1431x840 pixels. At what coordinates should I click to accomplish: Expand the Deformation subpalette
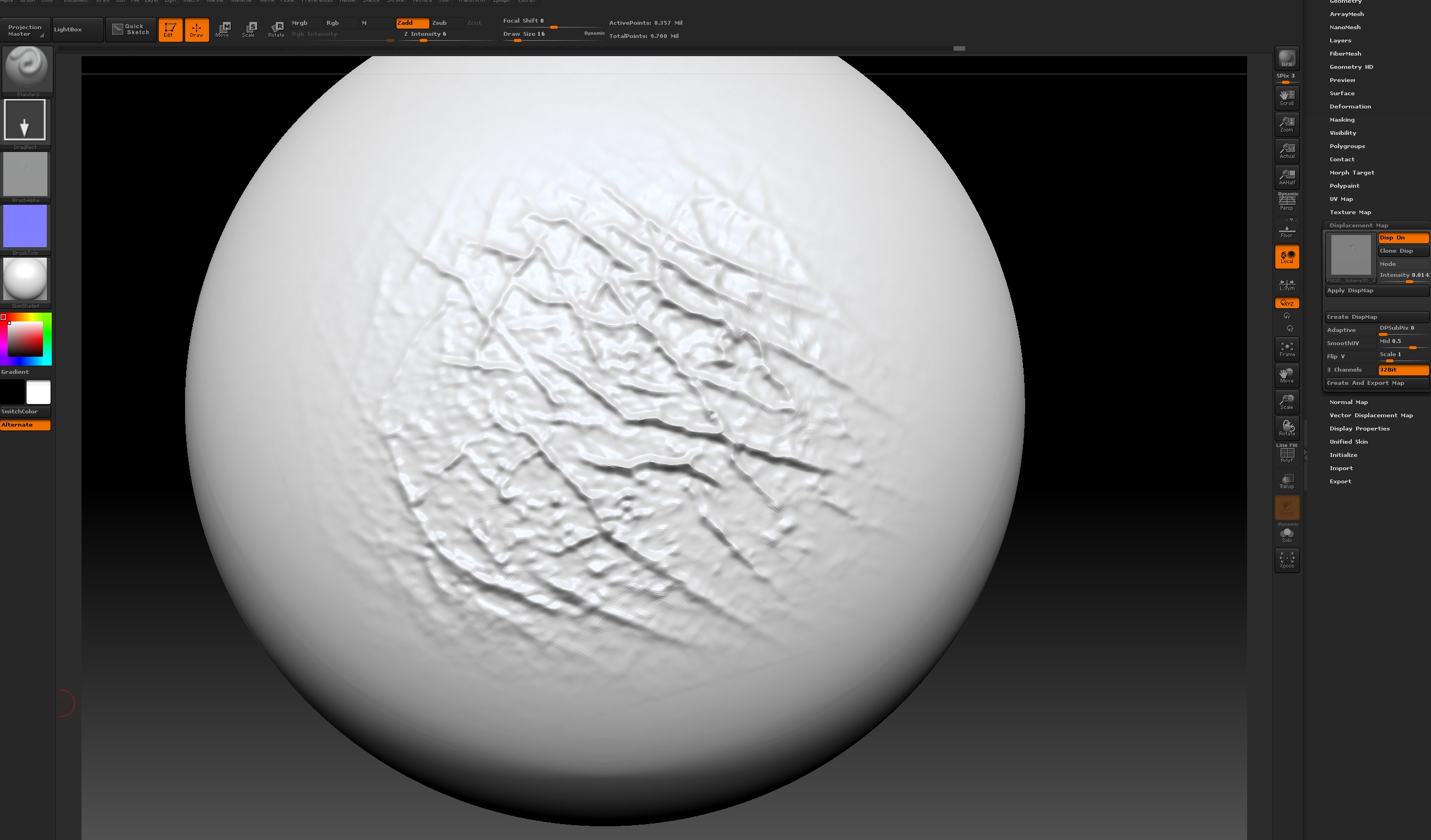pos(1350,107)
